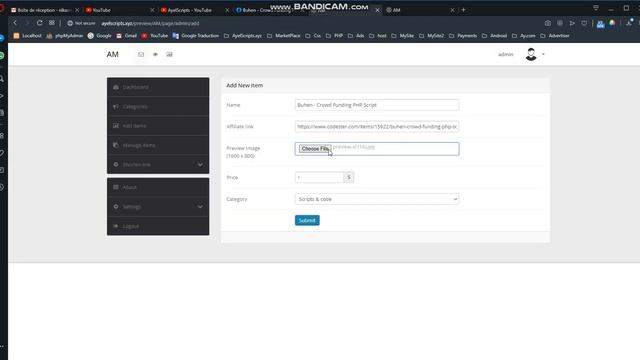Open the speed dial grid icon
Viewport: 640px width, 360px height.
[x=52, y=23]
